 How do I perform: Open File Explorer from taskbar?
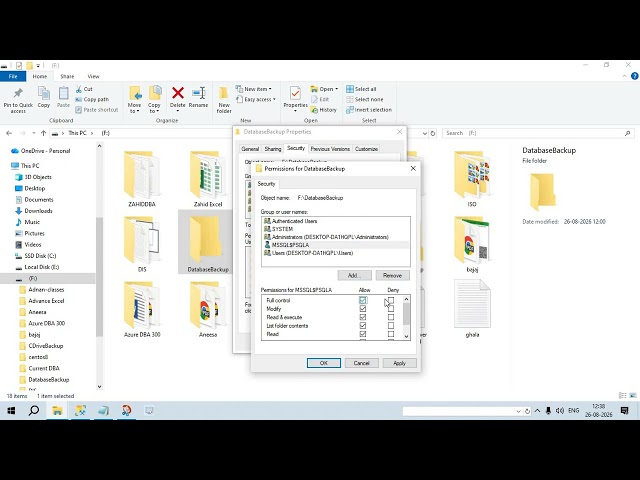pos(57,411)
